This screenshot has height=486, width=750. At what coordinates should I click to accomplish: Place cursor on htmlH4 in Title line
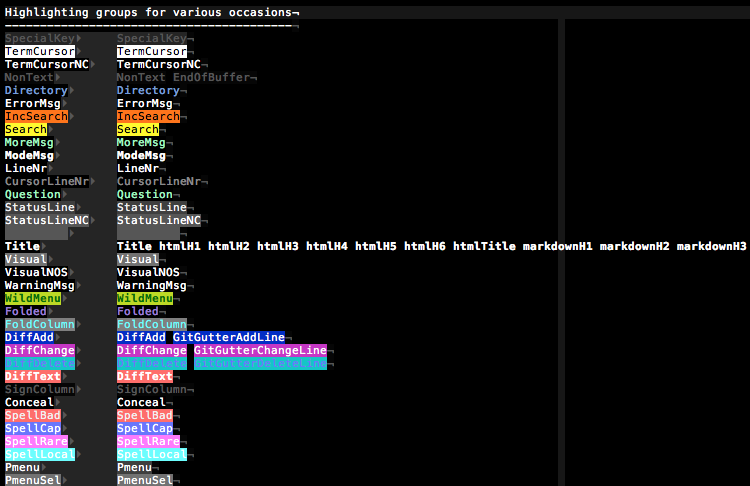(327, 246)
